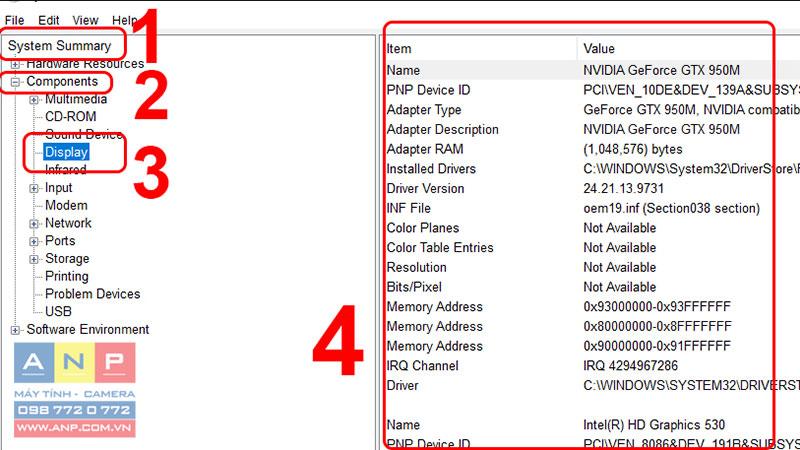Select the Resolution row
The image size is (800, 450).
pos(592,267)
